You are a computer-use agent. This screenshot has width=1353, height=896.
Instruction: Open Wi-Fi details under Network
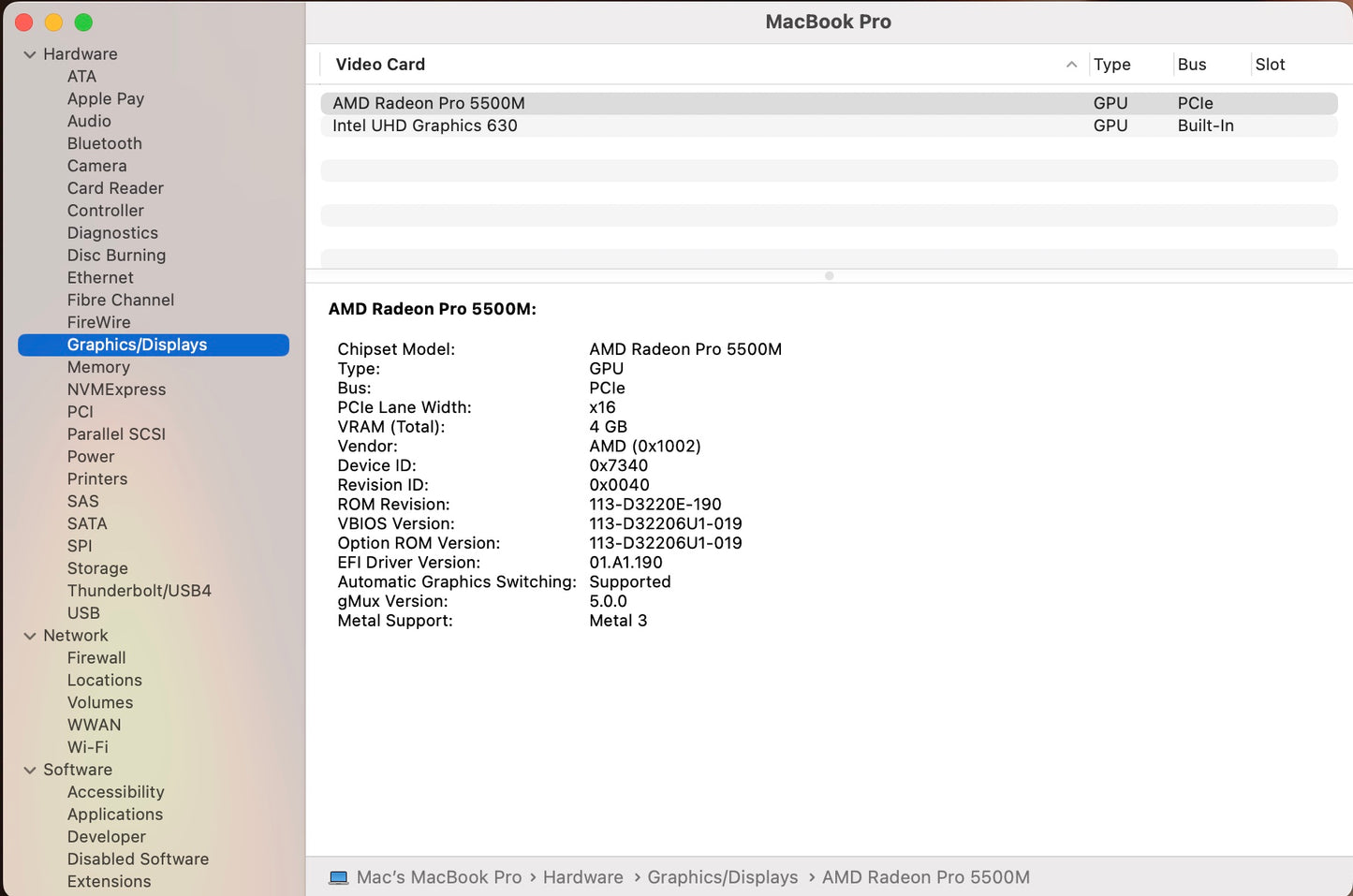pos(87,746)
